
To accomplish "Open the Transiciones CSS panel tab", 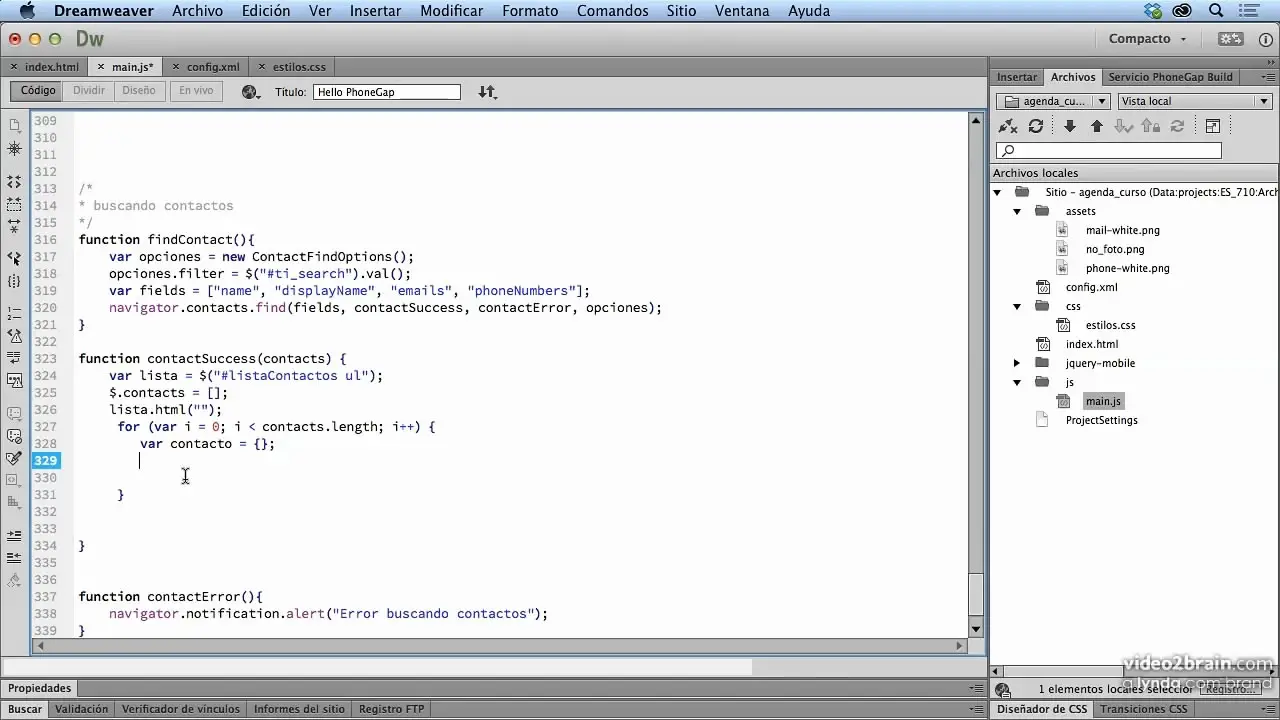I will click(x=1143, y=709).
